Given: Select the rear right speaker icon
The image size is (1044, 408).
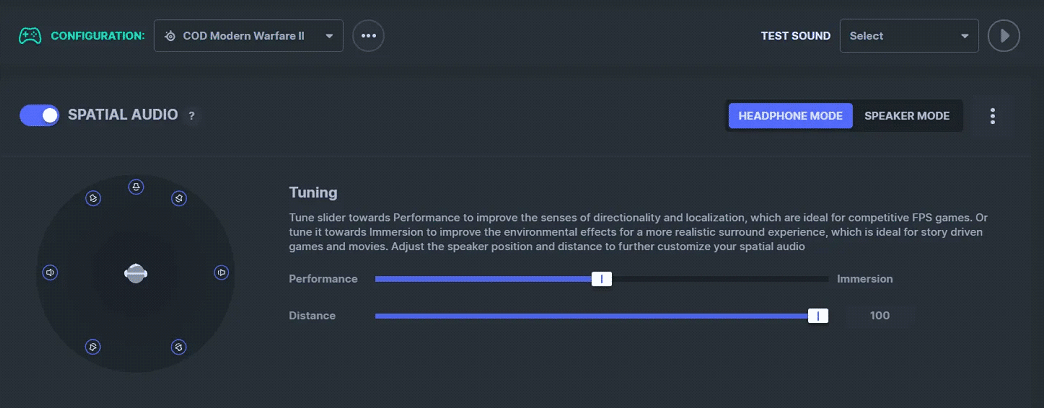Looking at the screenshot, I should click(x=178, y=347).
